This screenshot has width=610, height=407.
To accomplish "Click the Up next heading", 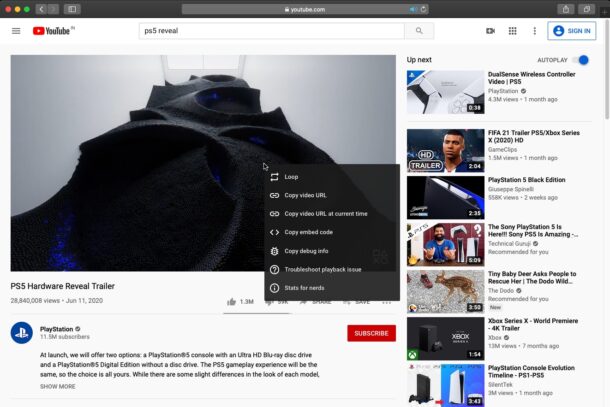I will click(x=419, y=60).
